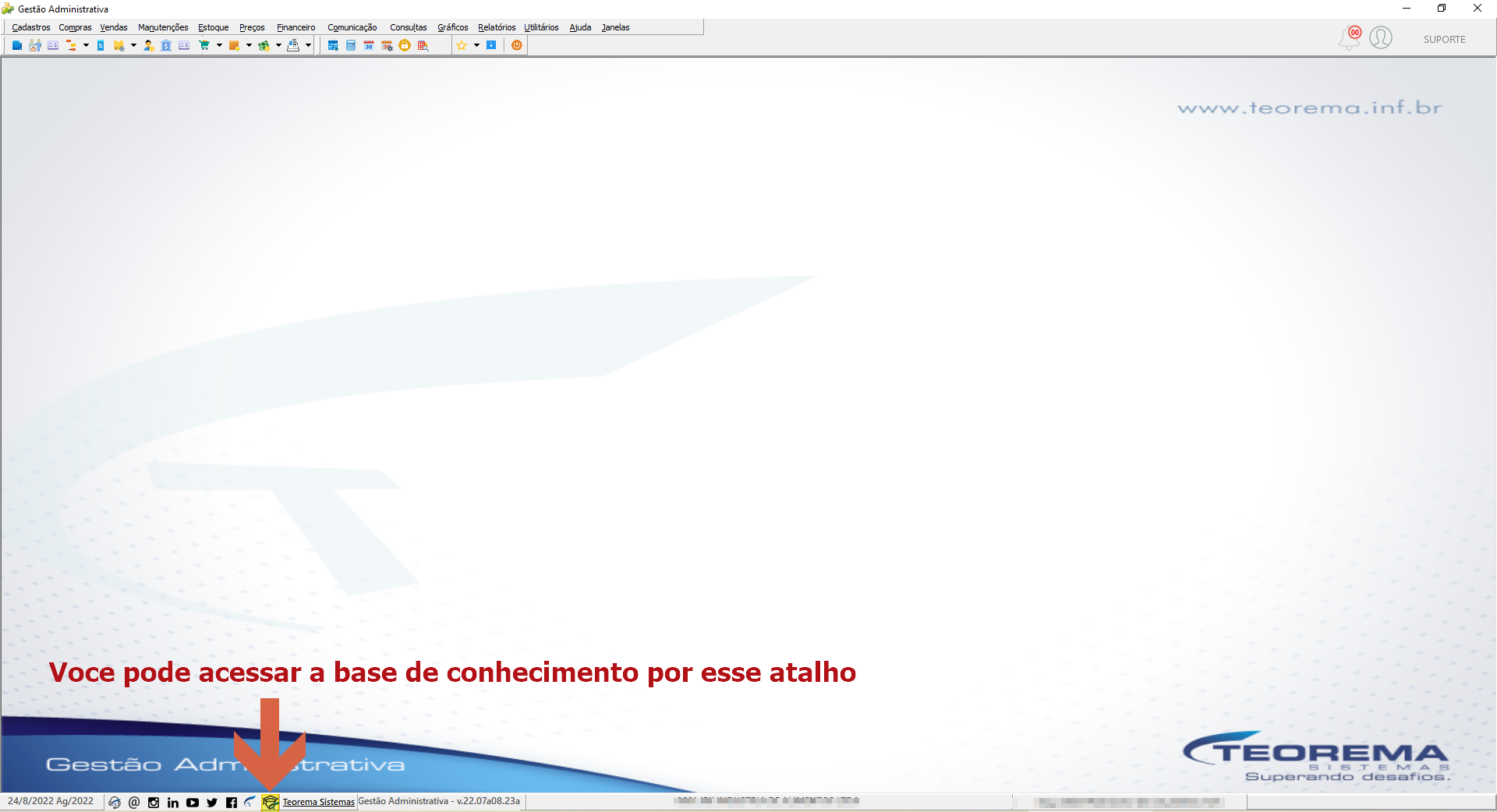Open the LinkedIn icon in status bar
This screenshot has width=1497, height=812.
173,803
